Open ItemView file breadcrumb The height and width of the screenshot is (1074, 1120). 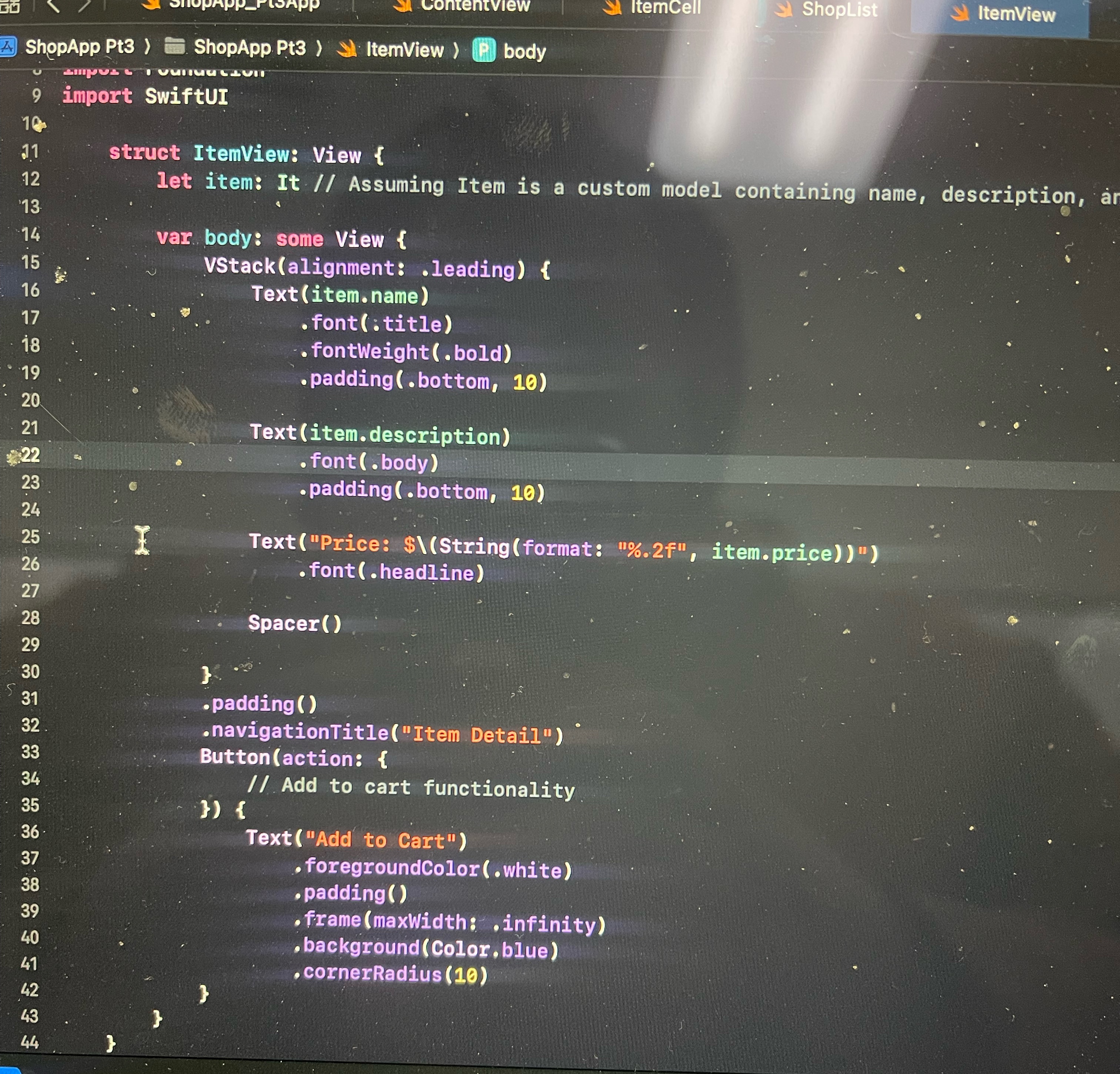click(404, 50)
